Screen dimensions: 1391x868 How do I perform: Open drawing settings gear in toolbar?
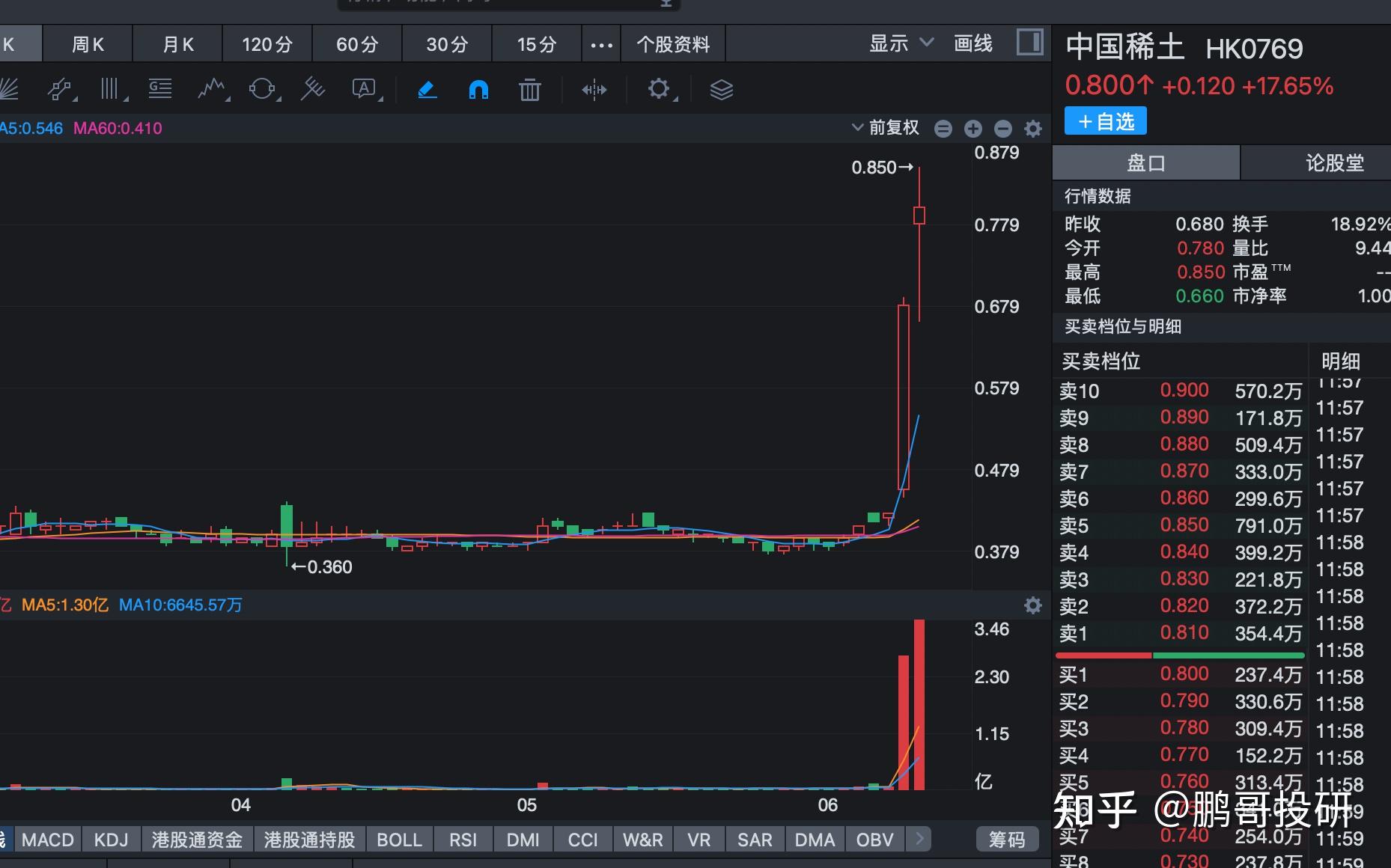659,90
